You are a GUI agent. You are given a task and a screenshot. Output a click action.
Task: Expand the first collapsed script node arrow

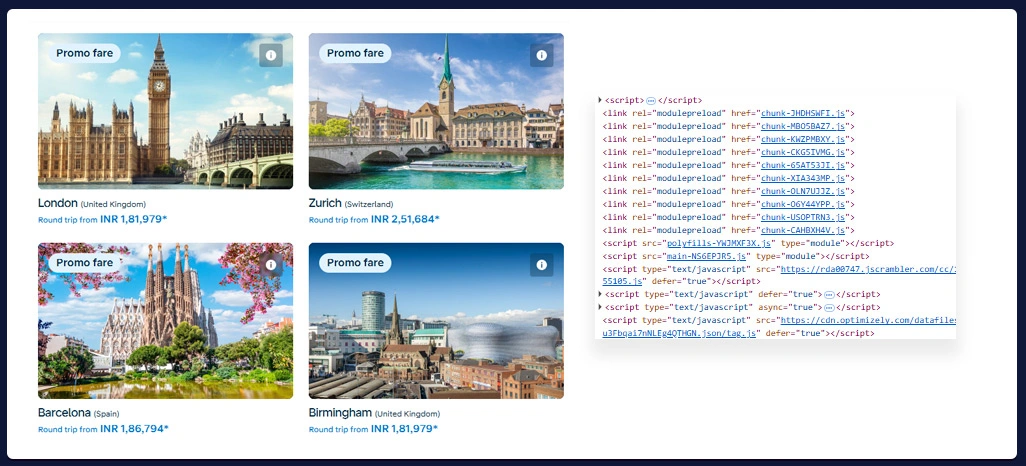(x=599, y=100)
